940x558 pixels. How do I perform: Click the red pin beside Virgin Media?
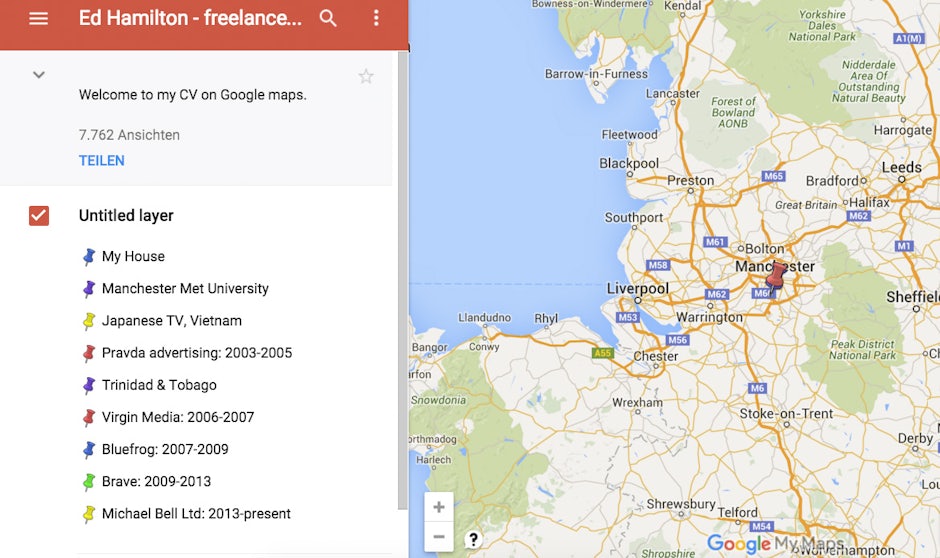tap(89, 417)
